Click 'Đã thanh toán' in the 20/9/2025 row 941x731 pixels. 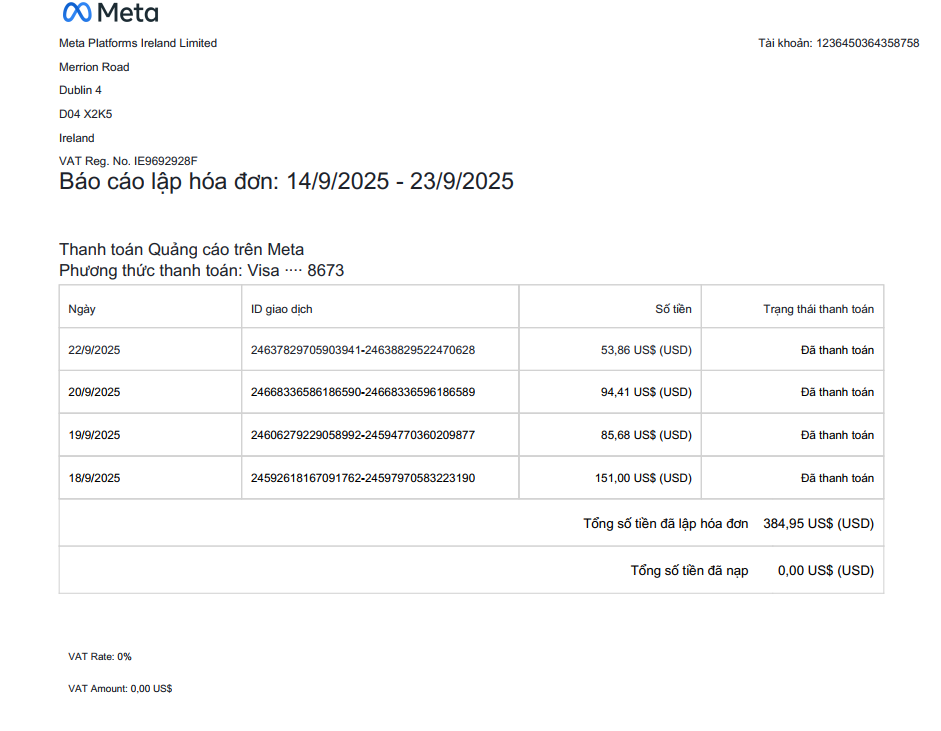(x=837, y=392)
